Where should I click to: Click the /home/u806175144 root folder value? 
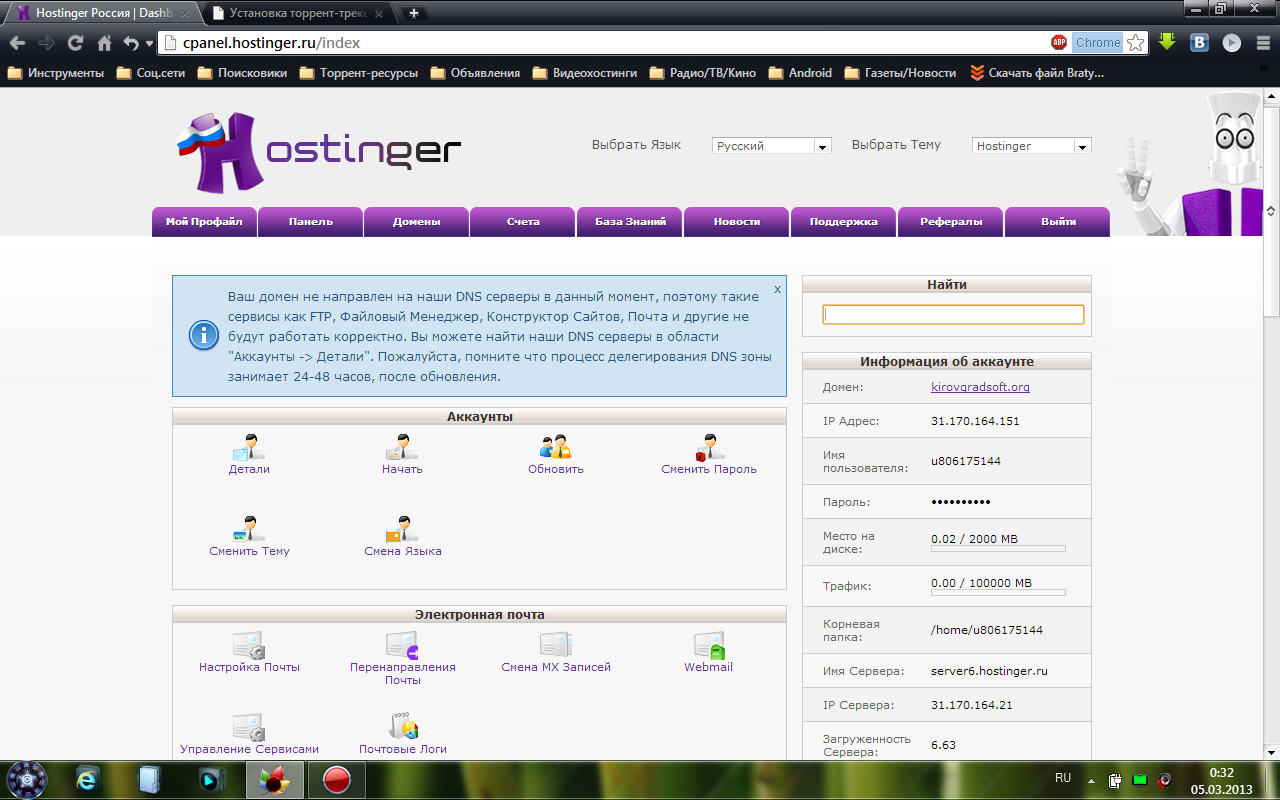pyautogui.click(x=987, y=630)
